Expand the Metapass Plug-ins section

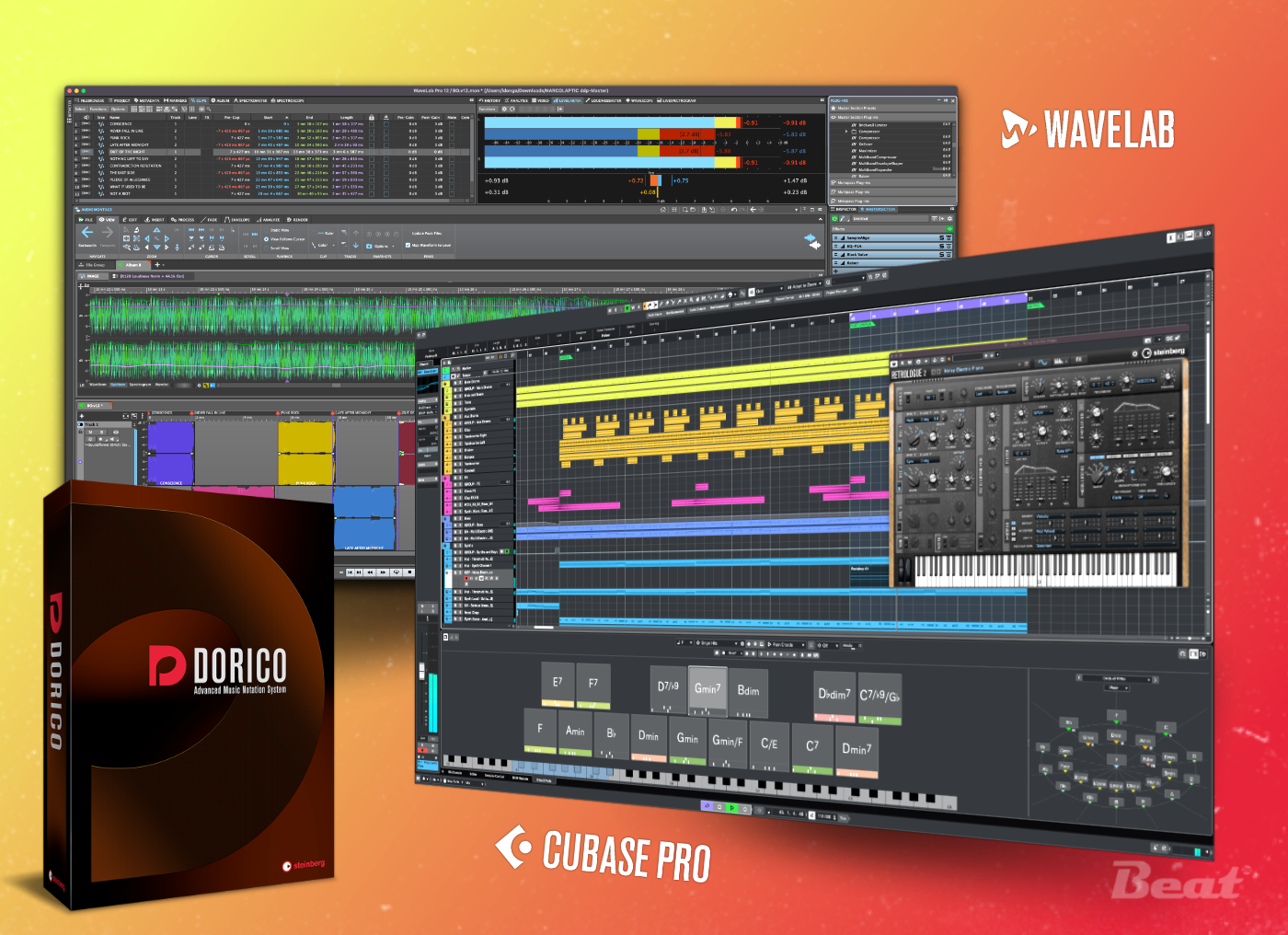tap(891, 201)
